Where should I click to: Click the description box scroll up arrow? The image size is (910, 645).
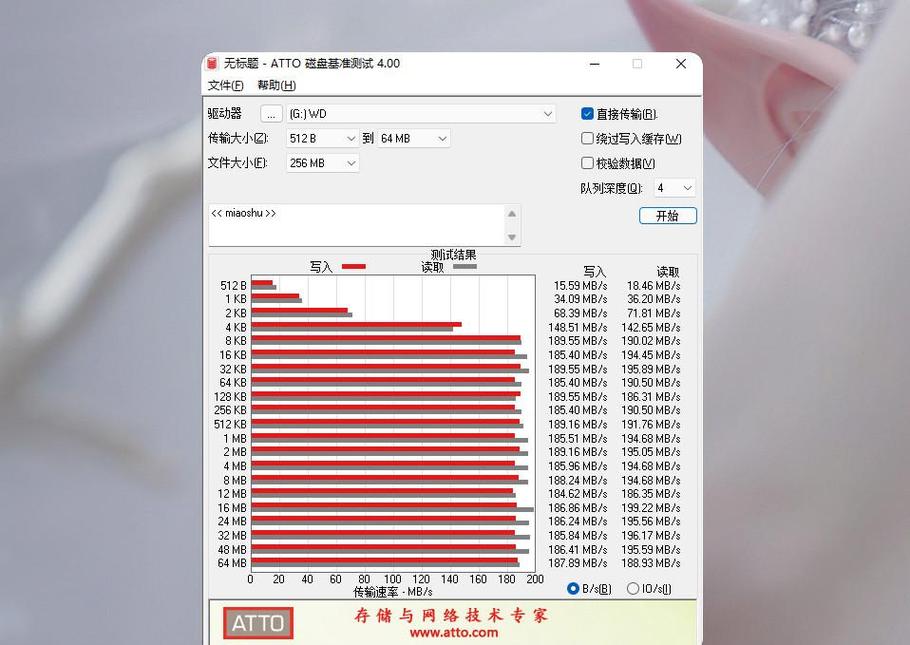511,213
